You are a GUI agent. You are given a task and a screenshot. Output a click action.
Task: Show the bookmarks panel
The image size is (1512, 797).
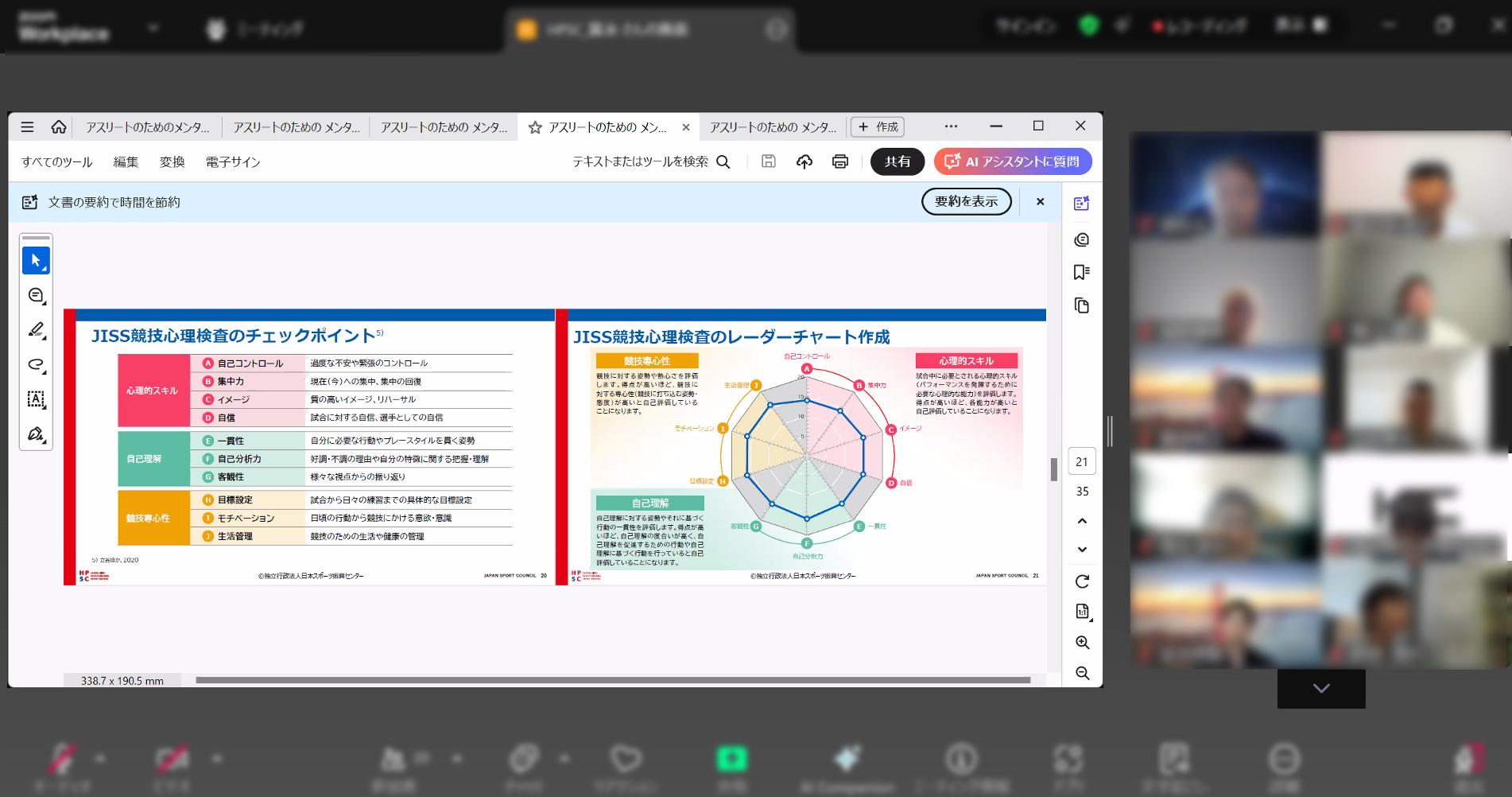tap(1082, 272)
